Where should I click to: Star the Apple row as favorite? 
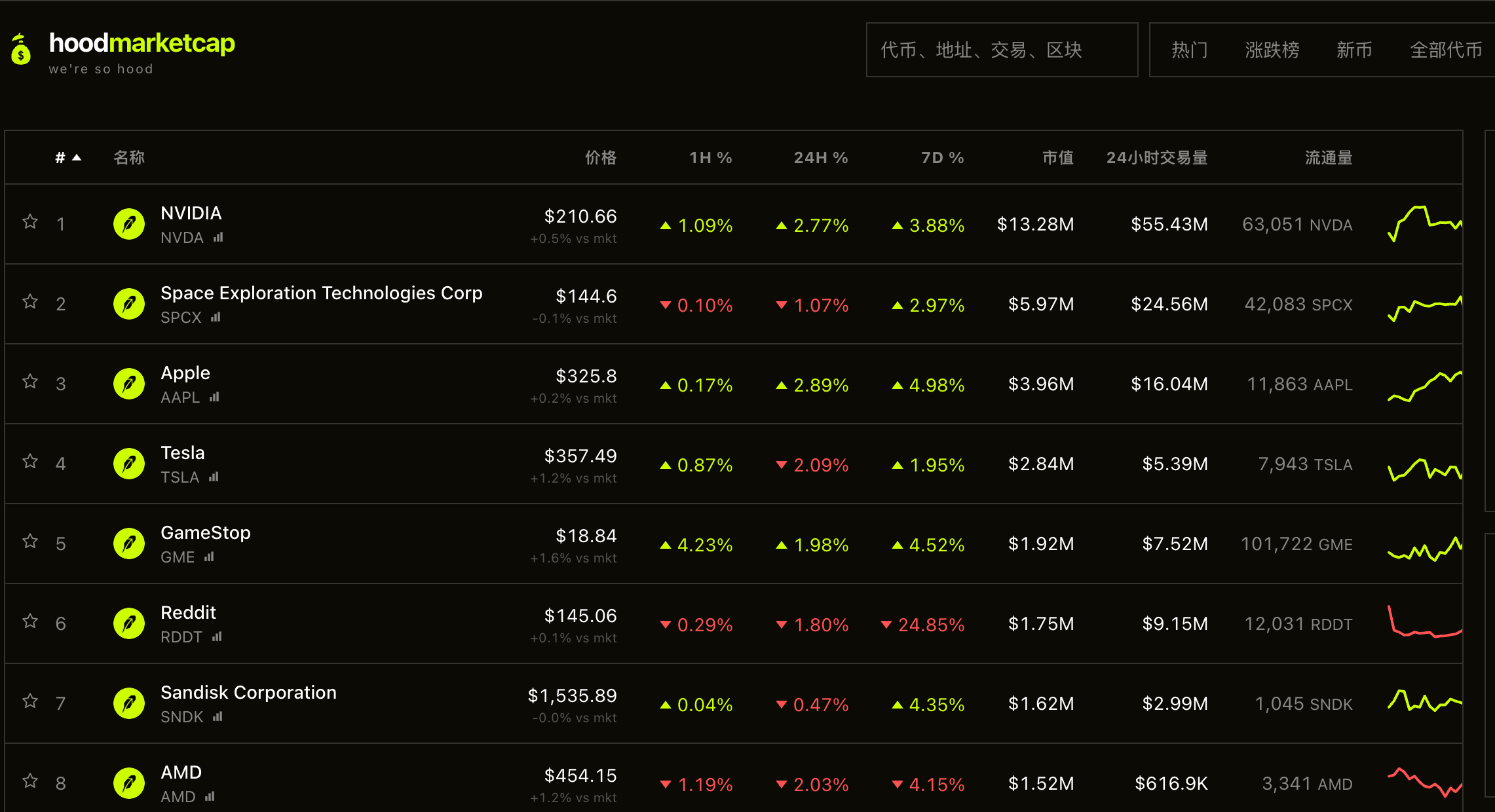[x=30, y=382]
